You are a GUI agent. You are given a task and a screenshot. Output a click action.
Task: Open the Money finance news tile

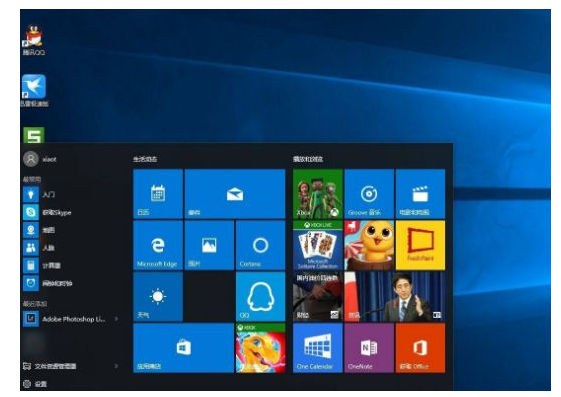pos(318,296)
